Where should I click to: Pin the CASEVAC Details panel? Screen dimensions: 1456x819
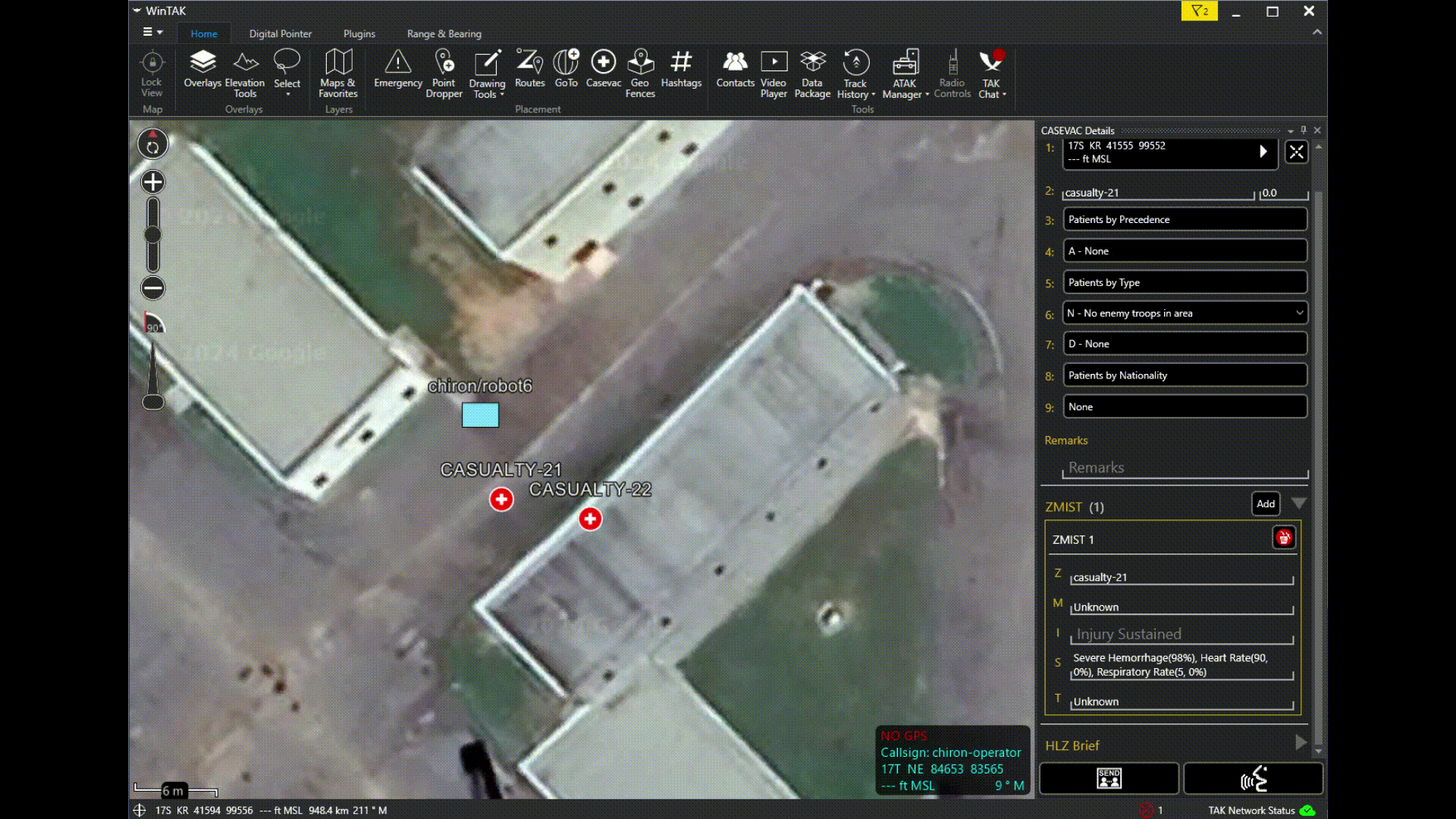click(1304, 130)
